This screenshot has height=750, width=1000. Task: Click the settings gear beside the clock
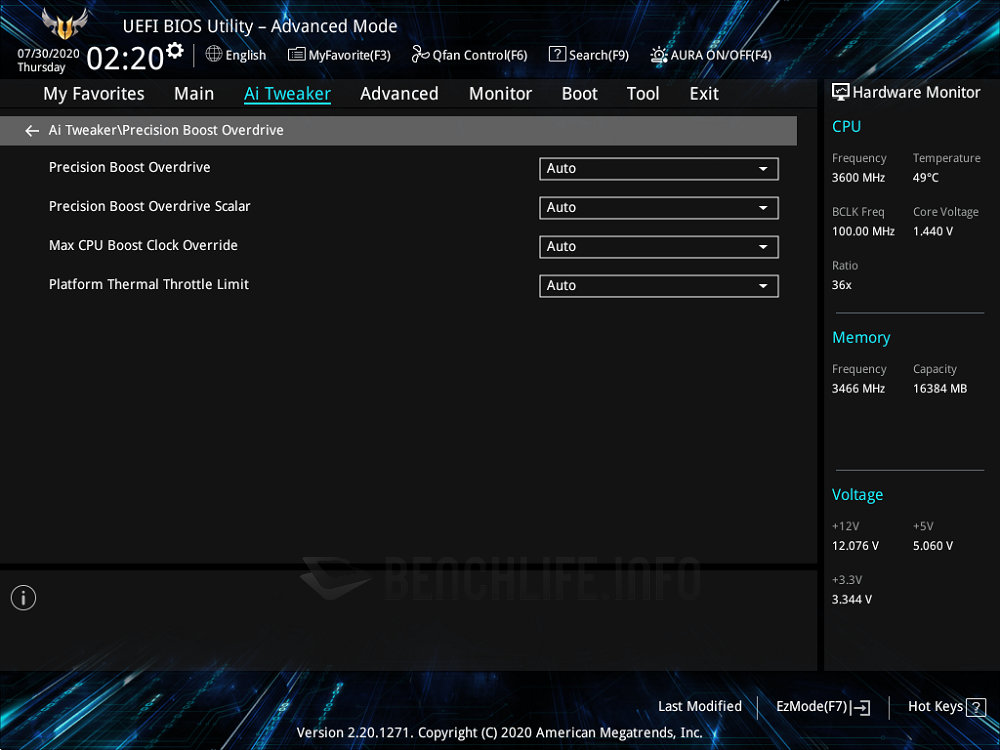tap(175, 50)
